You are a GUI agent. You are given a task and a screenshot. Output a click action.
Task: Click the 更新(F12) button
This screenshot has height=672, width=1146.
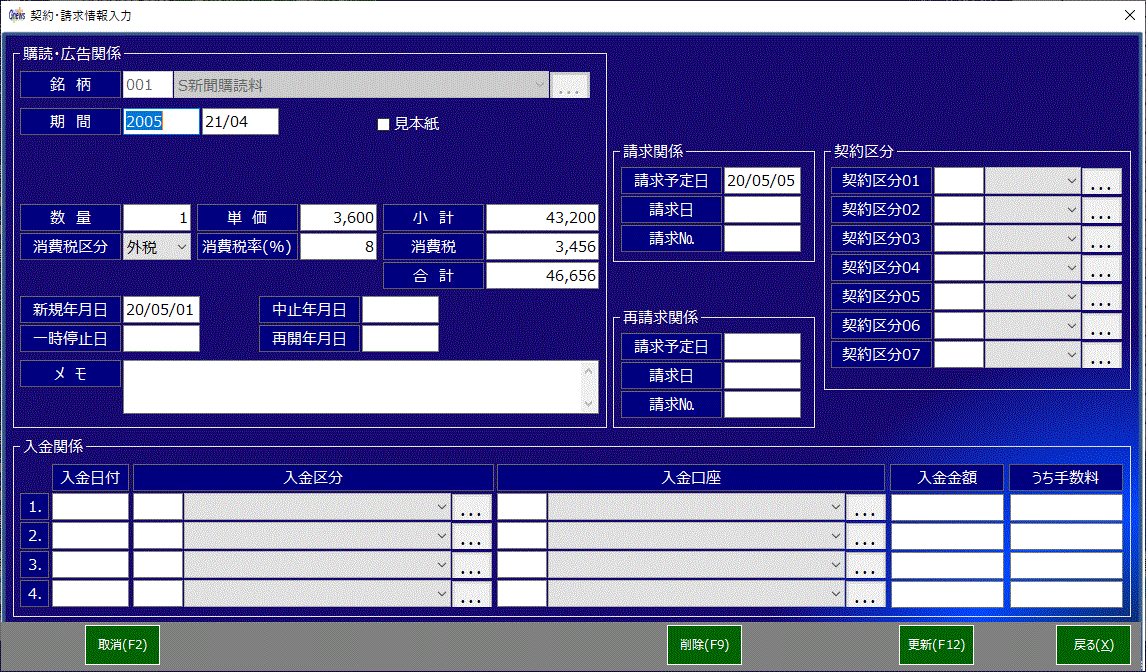pos(936,645)
